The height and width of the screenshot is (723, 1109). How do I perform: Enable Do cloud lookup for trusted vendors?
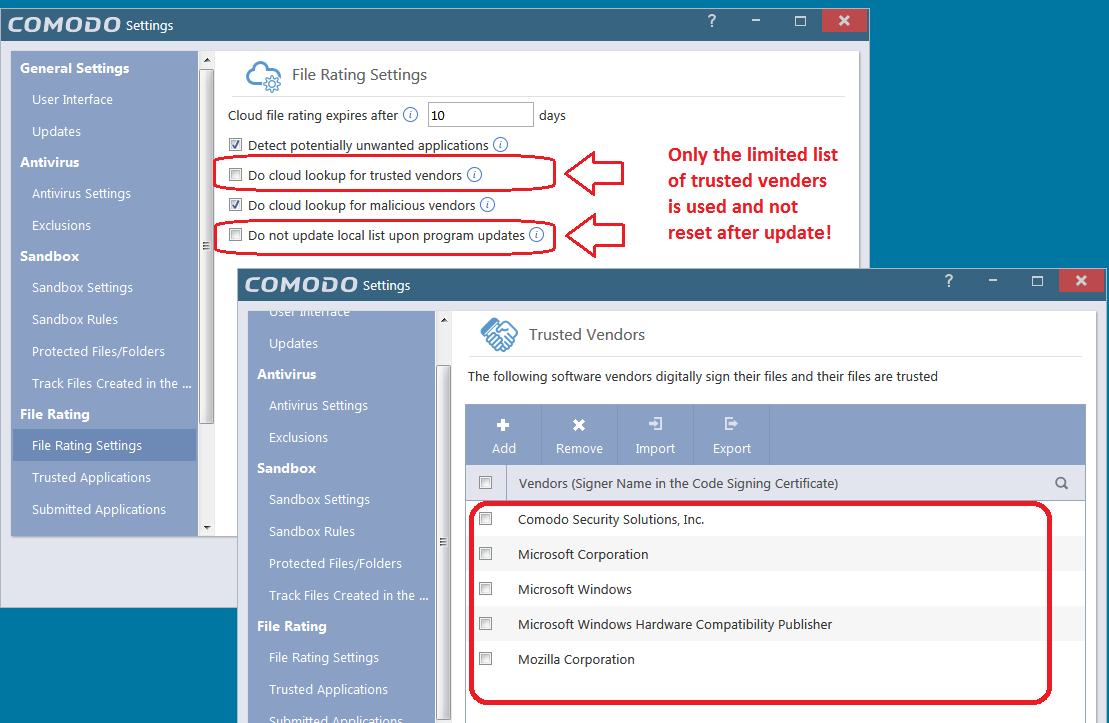pos(236,175)
